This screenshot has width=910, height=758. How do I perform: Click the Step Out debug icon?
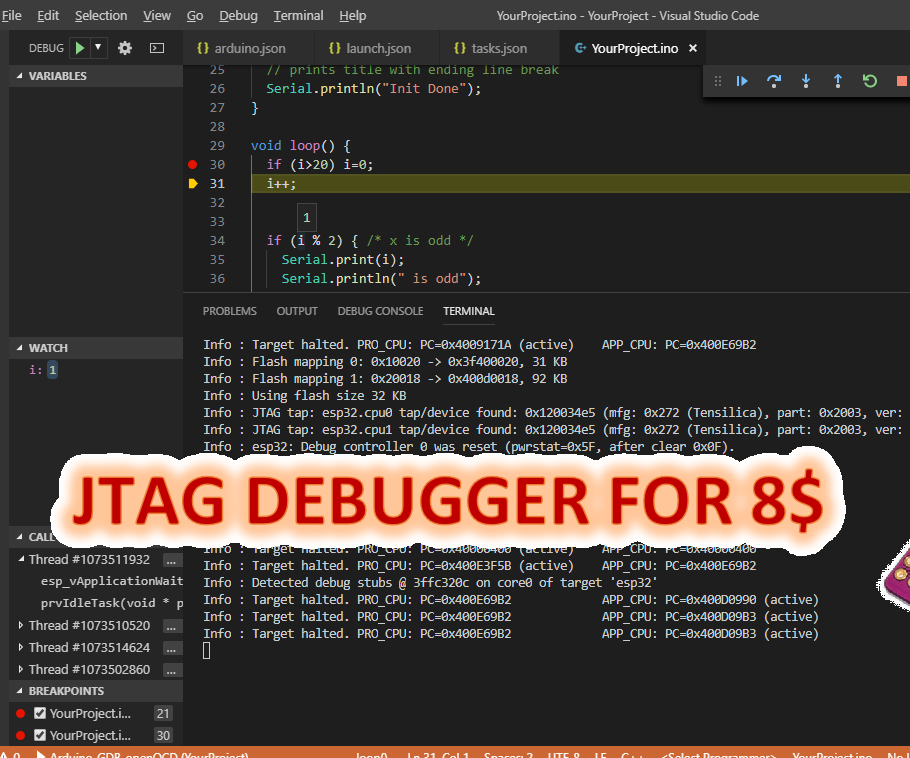point(838,81)
